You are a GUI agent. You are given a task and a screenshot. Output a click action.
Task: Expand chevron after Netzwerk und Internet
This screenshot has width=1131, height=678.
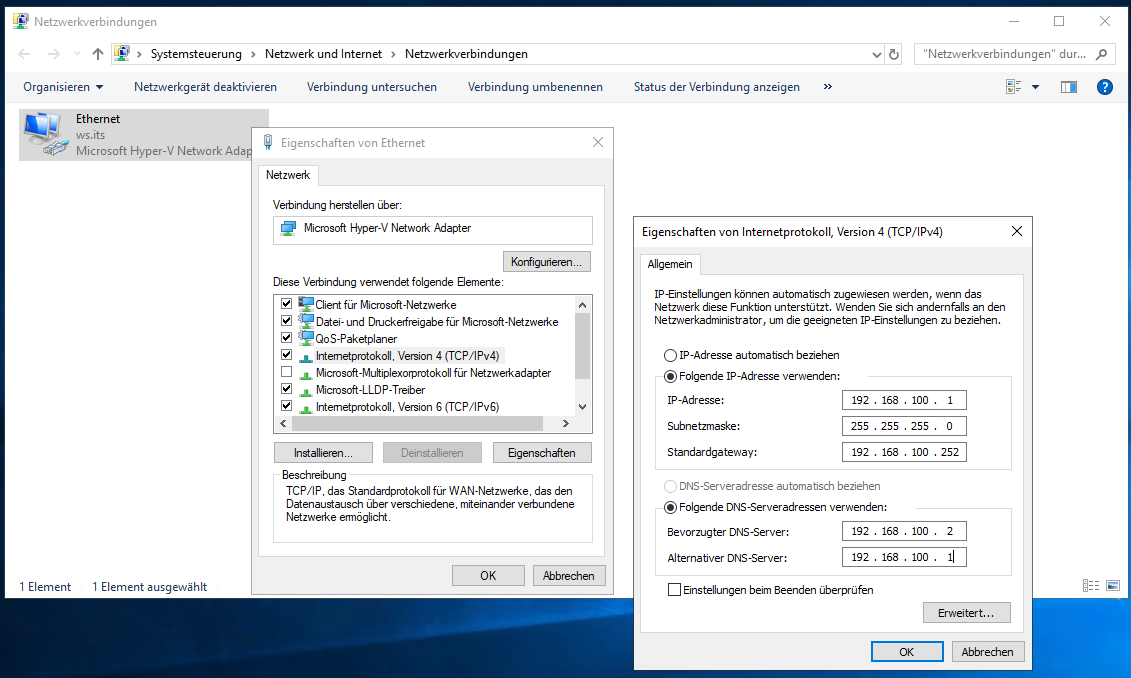pos(393,54)
